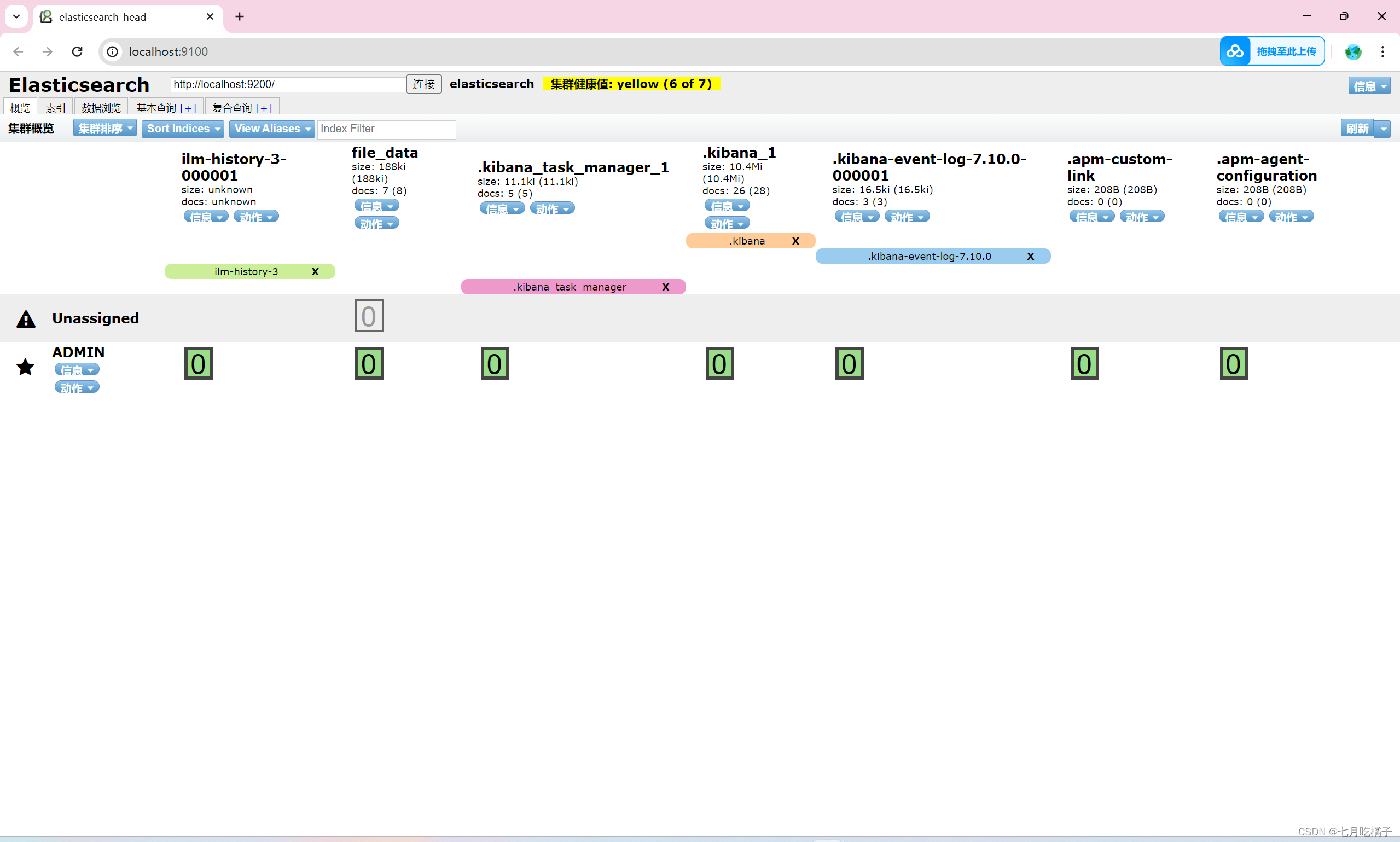This screenshot has width=1400, height=842.
Task: Click the yellow cluster health status label
Action: [631, 84]
